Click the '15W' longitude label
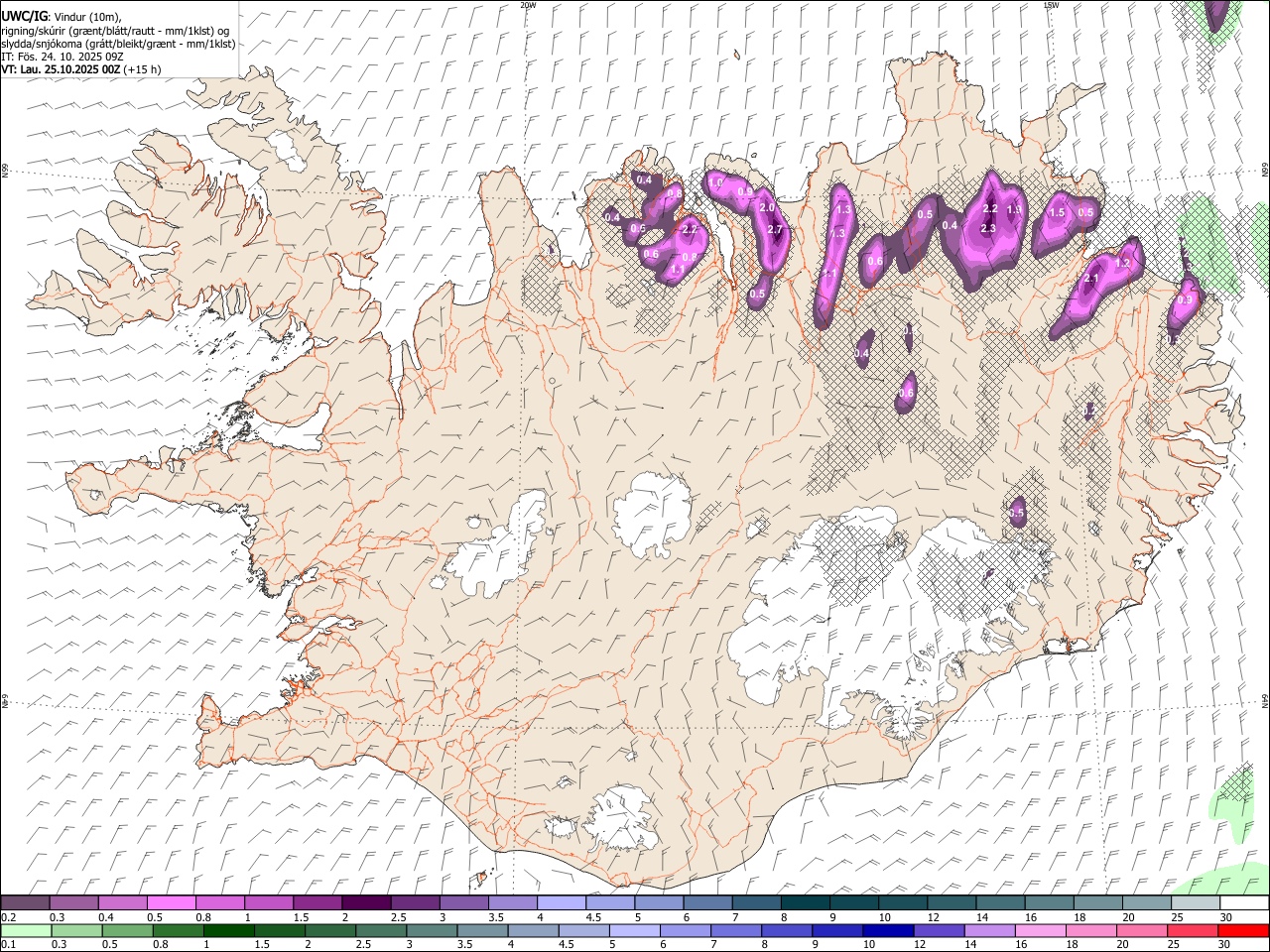Screen dimensions: 1270x952 point(1051,5)
